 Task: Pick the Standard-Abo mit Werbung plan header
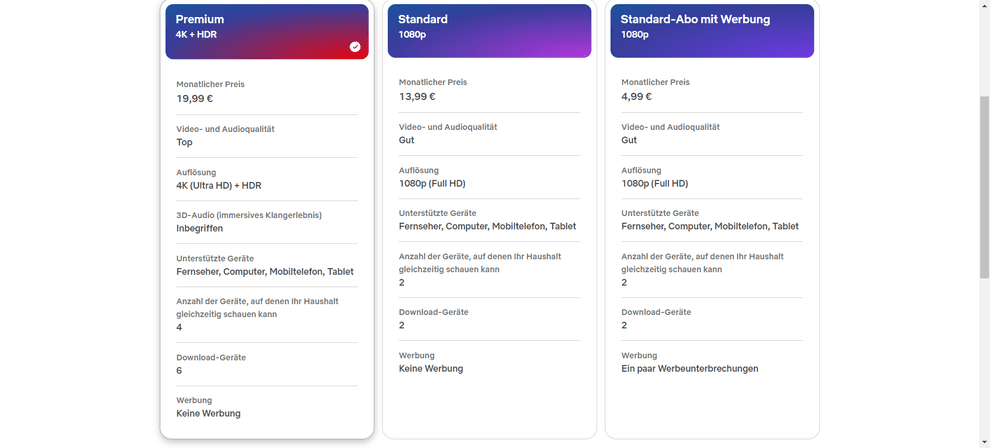pyautogui.click(x=712, y=30)
